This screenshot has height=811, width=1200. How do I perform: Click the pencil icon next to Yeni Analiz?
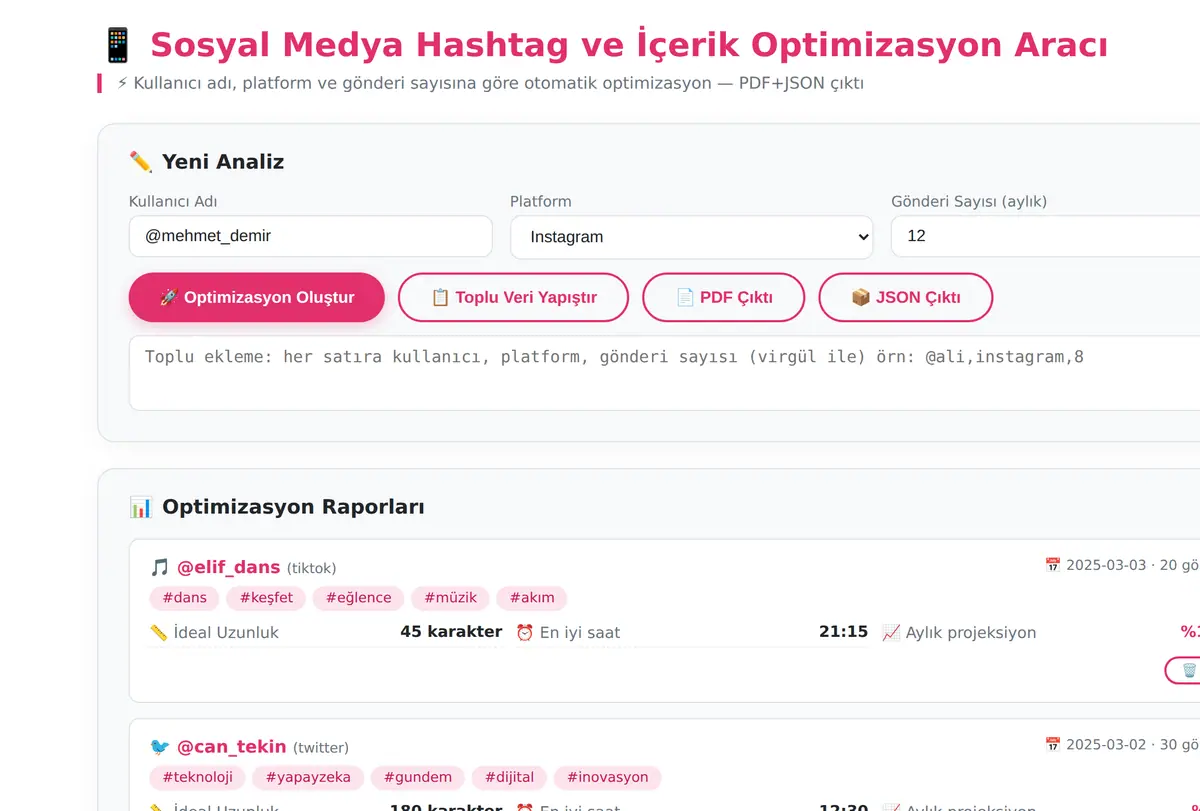pos(141,162)
